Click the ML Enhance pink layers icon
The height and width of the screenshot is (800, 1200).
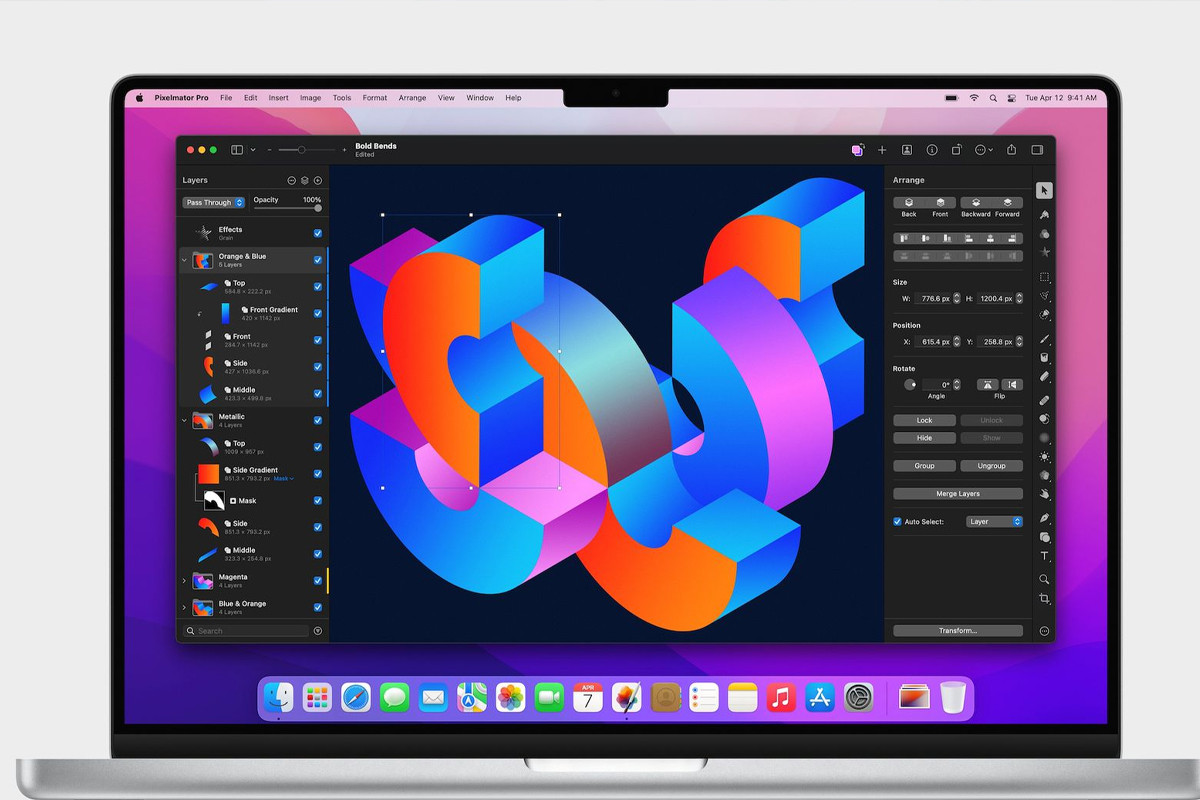pos(857,150)
